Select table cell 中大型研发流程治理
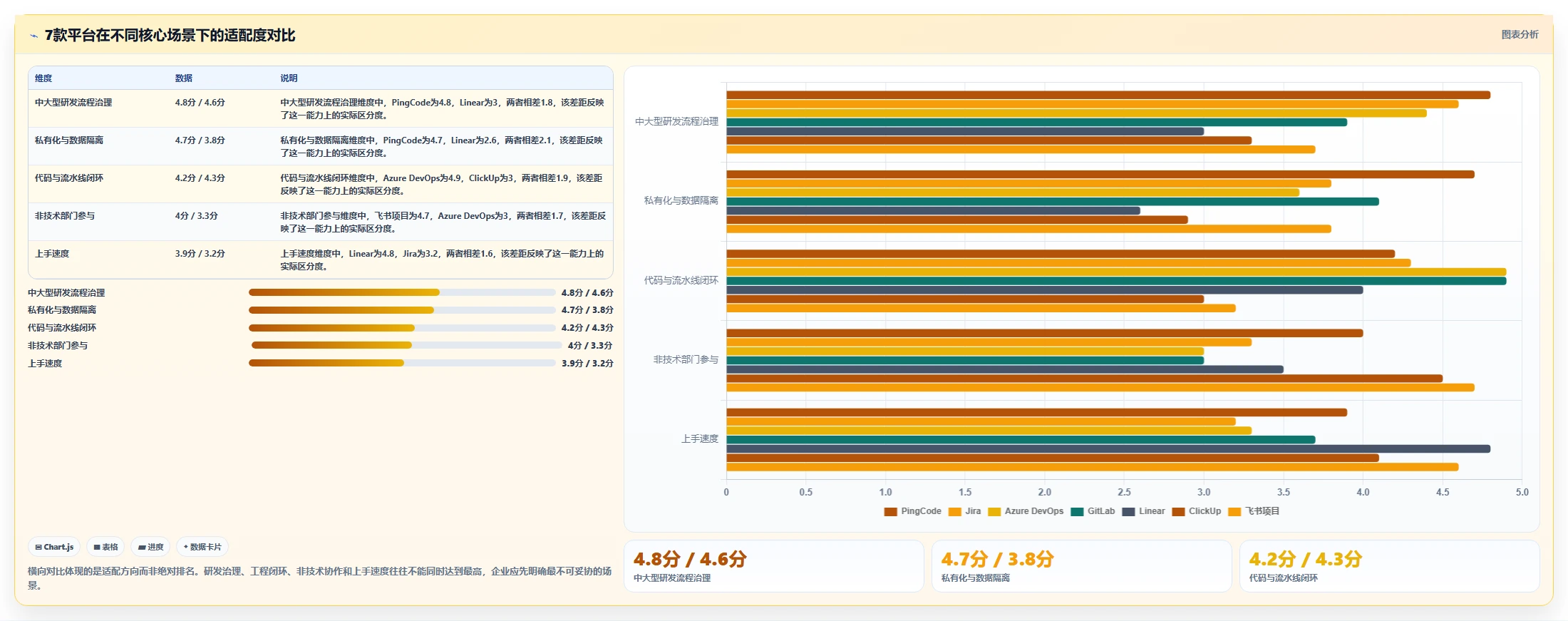 click(x=73, y=103)
